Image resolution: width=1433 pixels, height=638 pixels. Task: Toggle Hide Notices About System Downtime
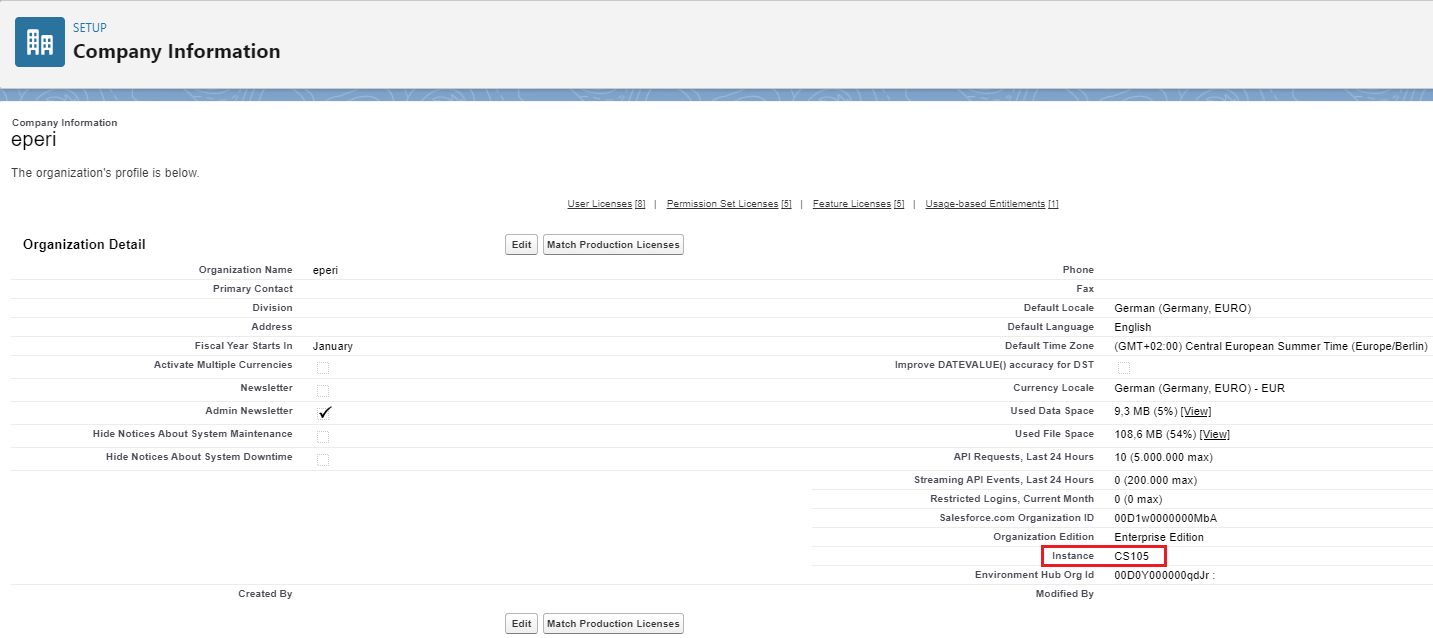pyautogui.click(x=323, y=459)
